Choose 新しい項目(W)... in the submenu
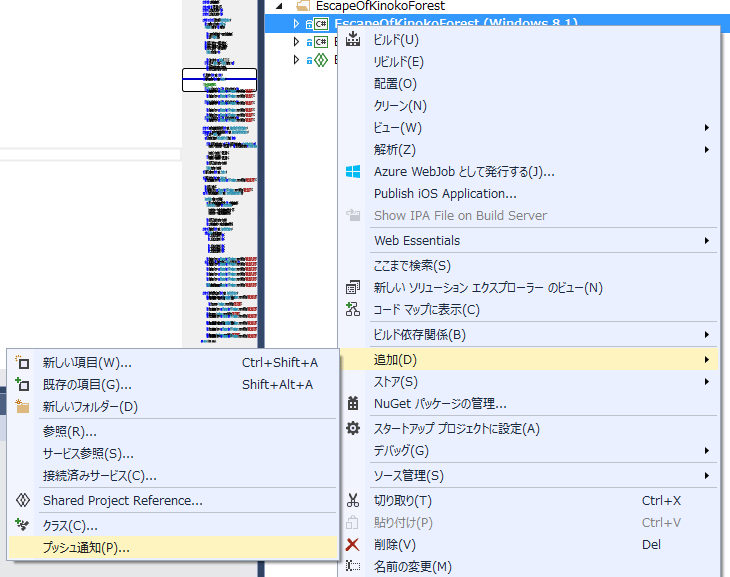Screen dimensions: 730x577 click(173, 362)
